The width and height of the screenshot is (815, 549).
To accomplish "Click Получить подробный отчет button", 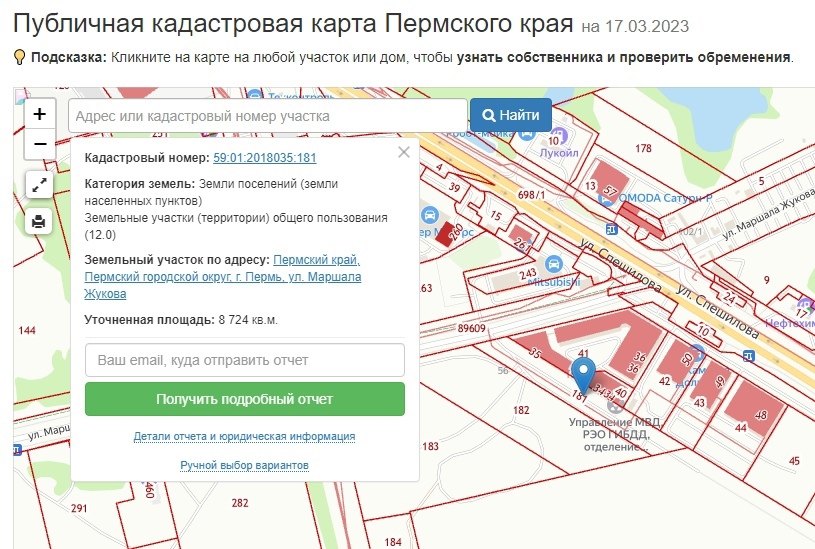I will 245,399.
